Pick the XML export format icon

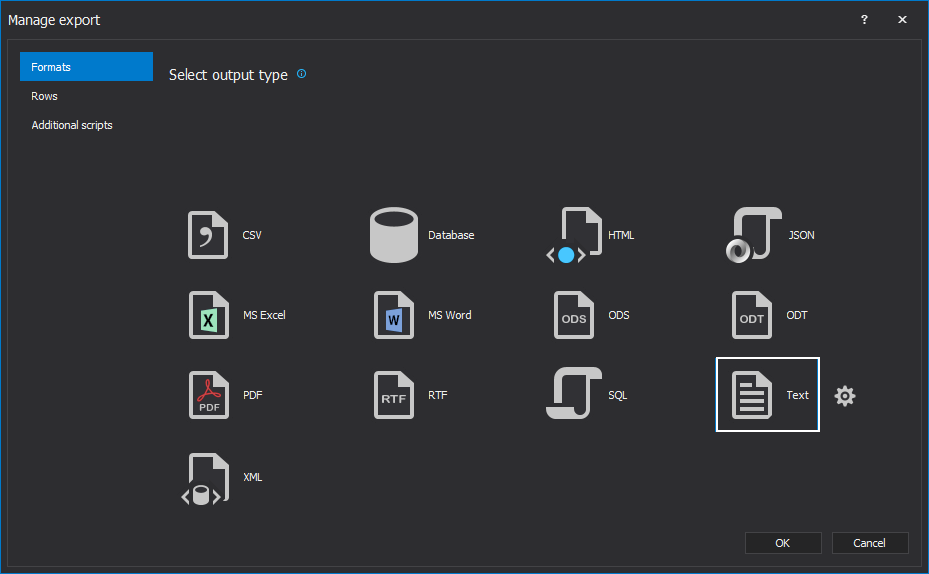(x=208, y=478)
